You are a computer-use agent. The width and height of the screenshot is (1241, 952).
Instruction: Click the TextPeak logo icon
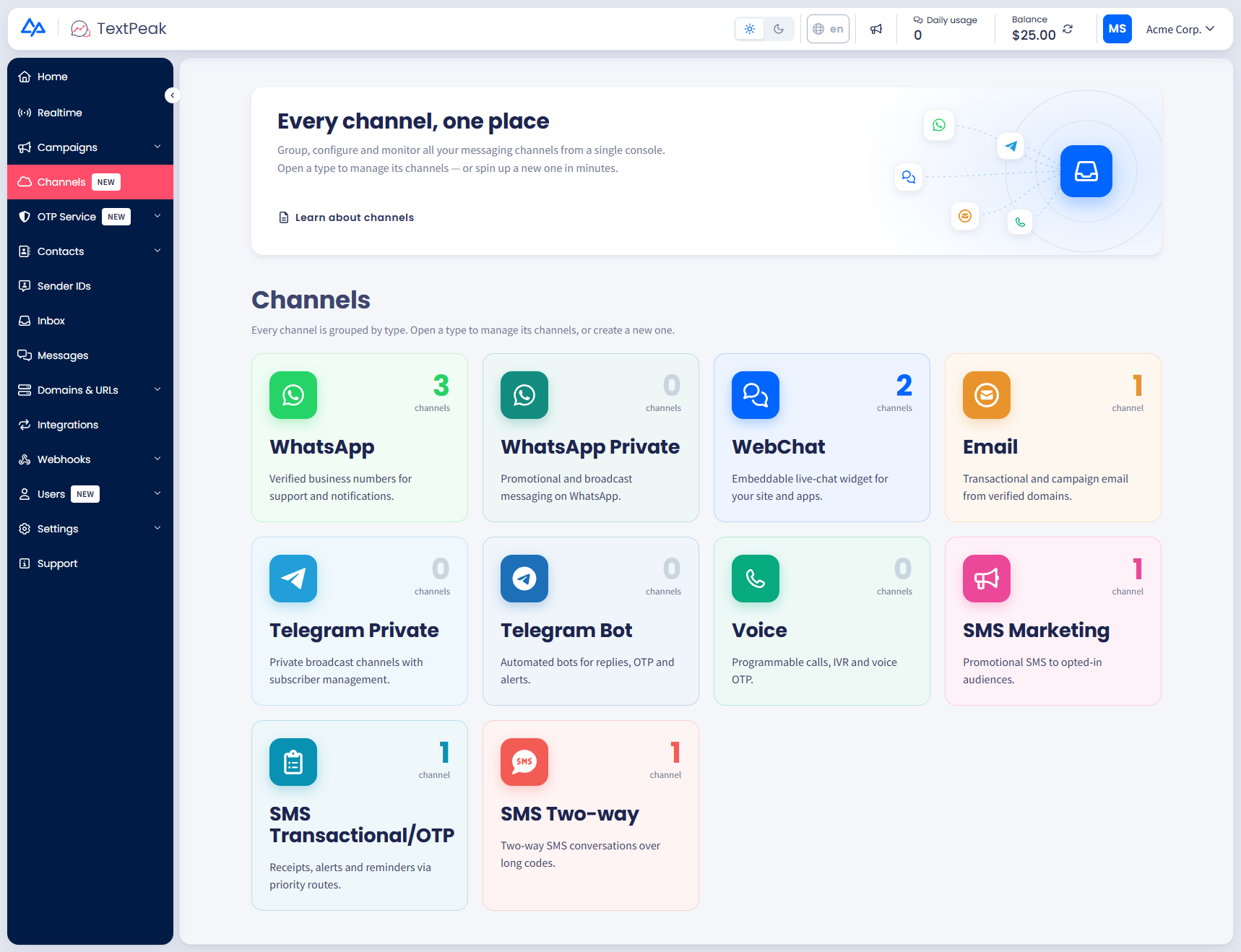[x=80, y=29]
